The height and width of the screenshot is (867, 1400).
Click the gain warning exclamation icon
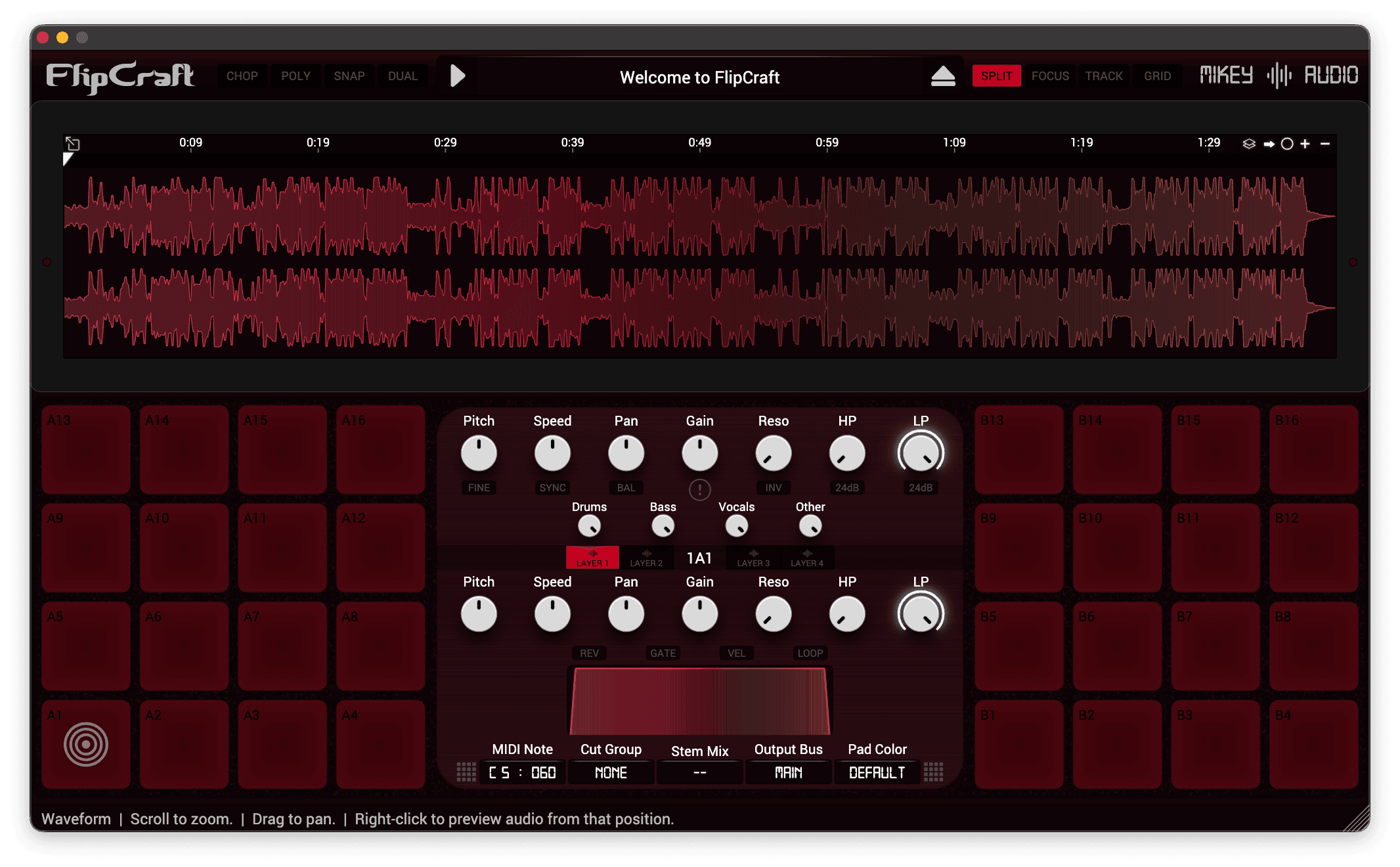click(699, 489)
